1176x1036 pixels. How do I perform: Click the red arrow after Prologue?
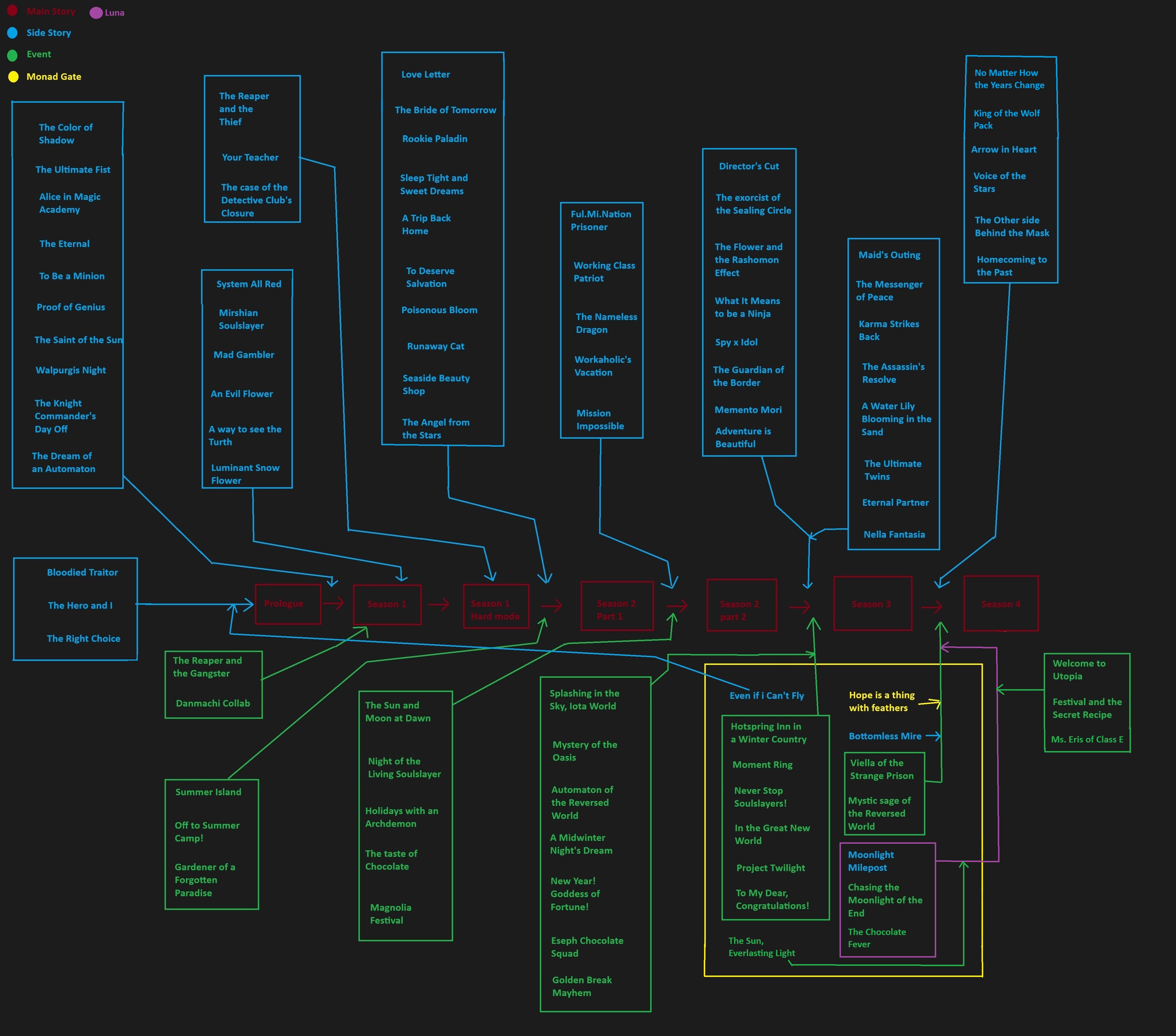[334, 603]
